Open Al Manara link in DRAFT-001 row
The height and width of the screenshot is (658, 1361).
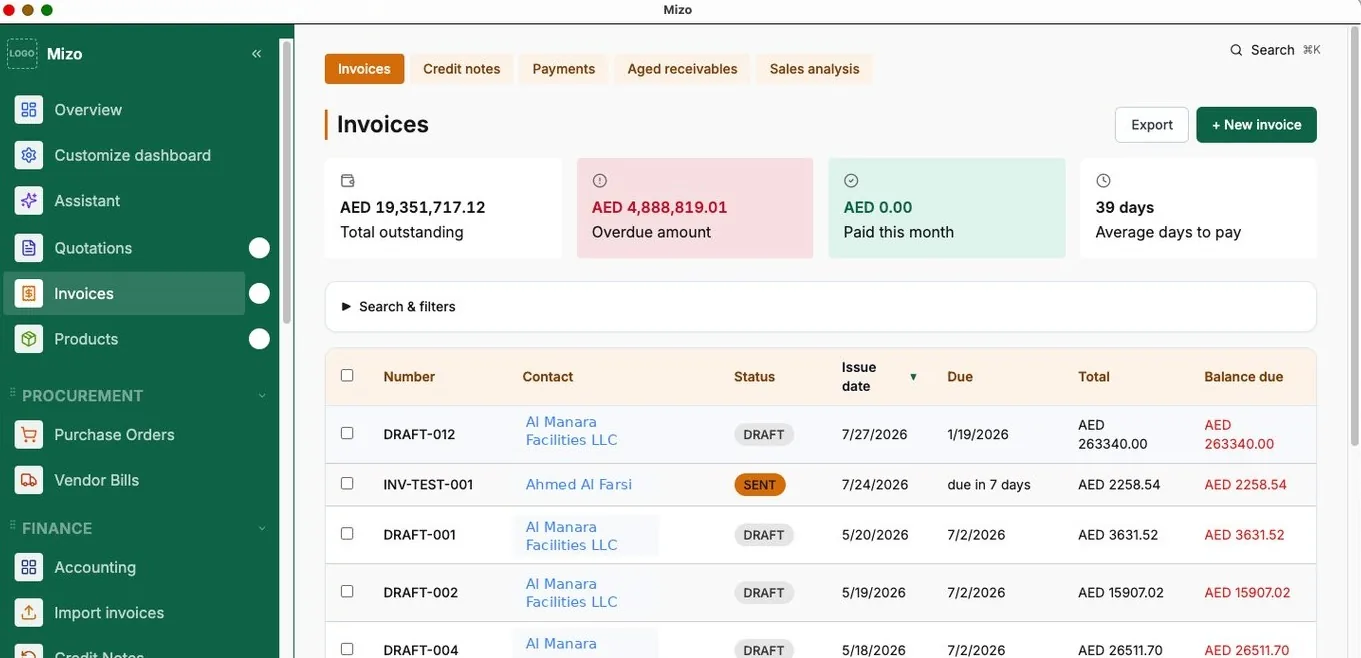click(571, 536)
